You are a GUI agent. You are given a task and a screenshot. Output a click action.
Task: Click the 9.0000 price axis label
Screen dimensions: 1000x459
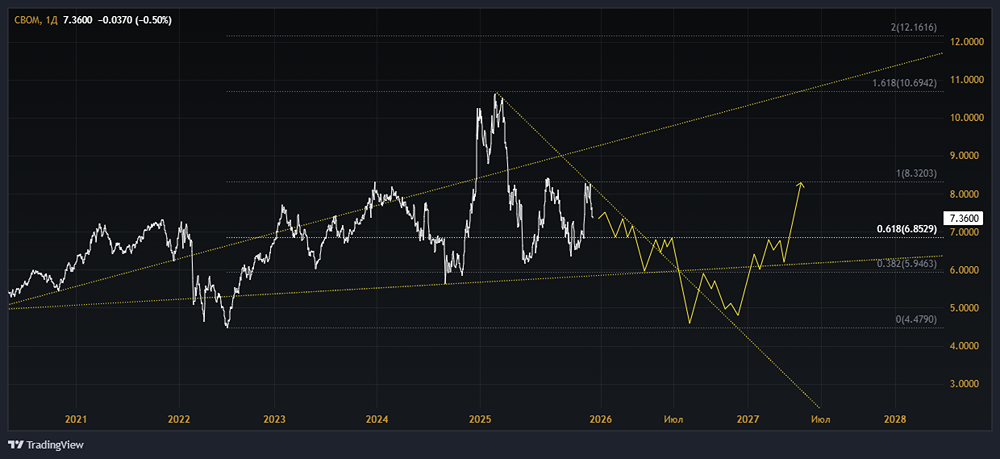pyautogui.click(x=966, y=156)
